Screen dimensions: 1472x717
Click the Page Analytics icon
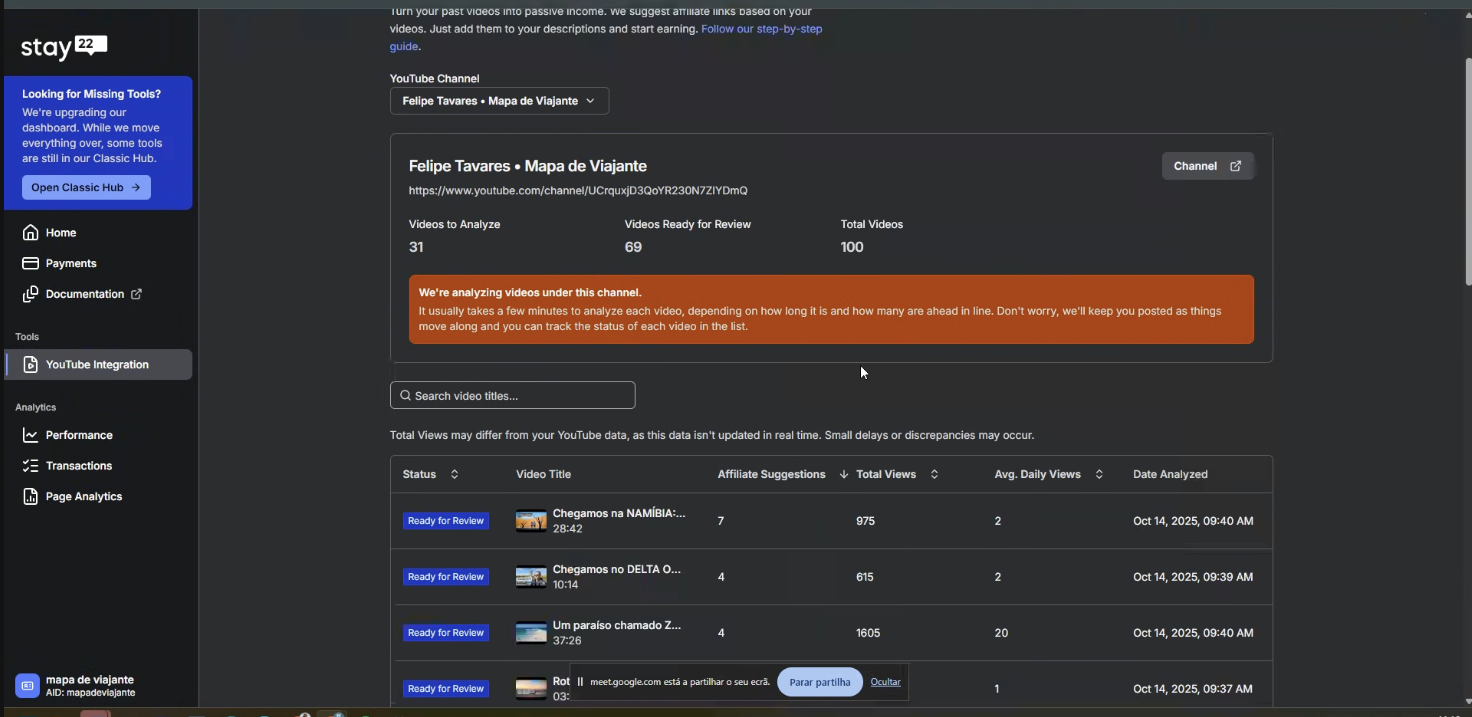pyautogui.click(x=31, y=497)
